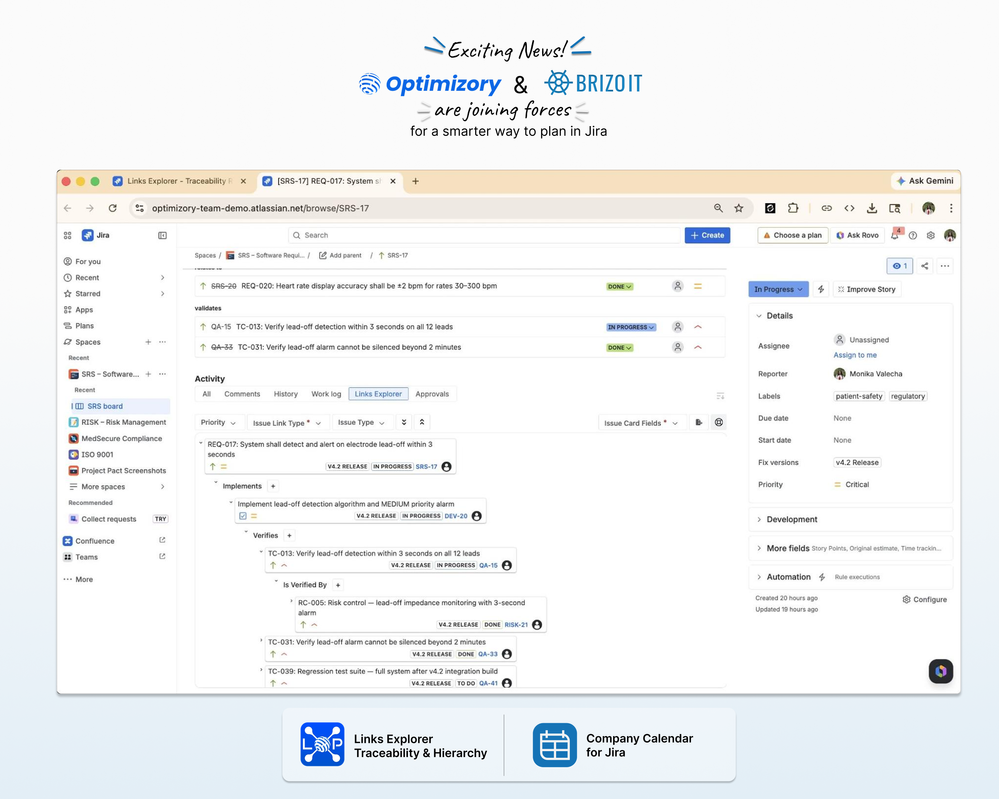Click the browser bookmark star icon

tap(738, 208)
